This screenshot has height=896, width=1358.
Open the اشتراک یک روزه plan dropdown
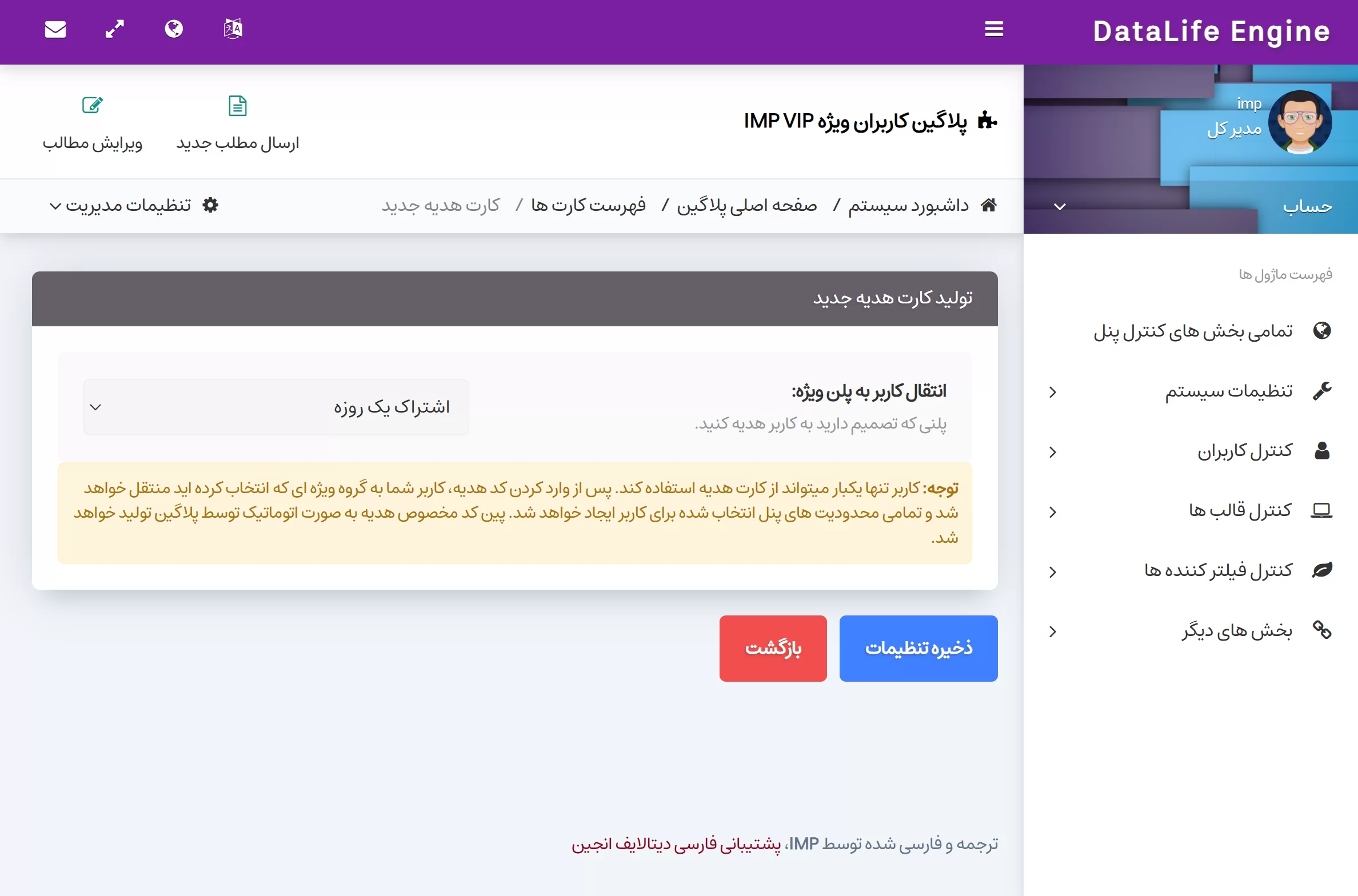(276, 407)
